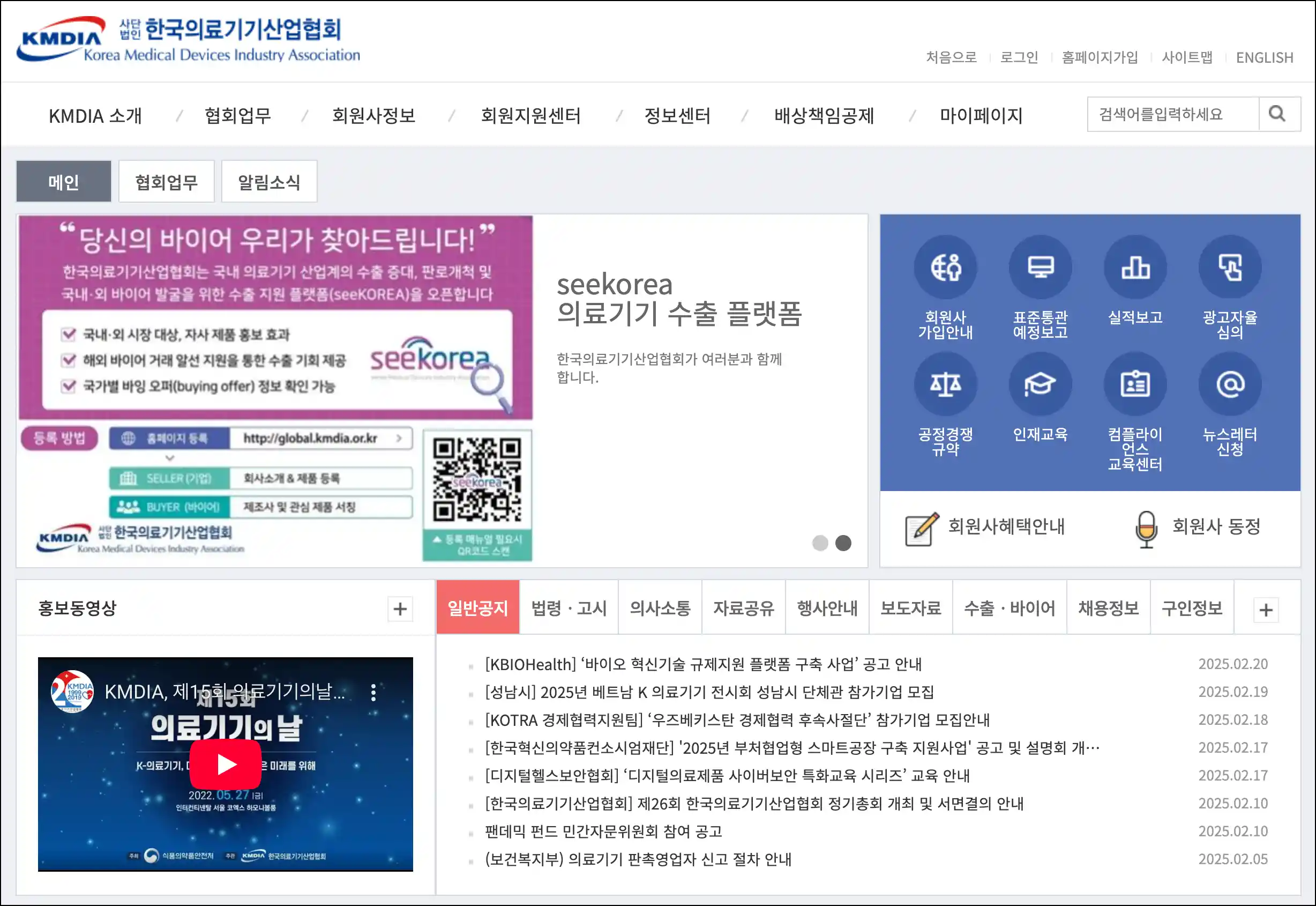Click the YouTube channel avatar on the video
This screenshot has height=906, width=1316.
tap(72, 691)
